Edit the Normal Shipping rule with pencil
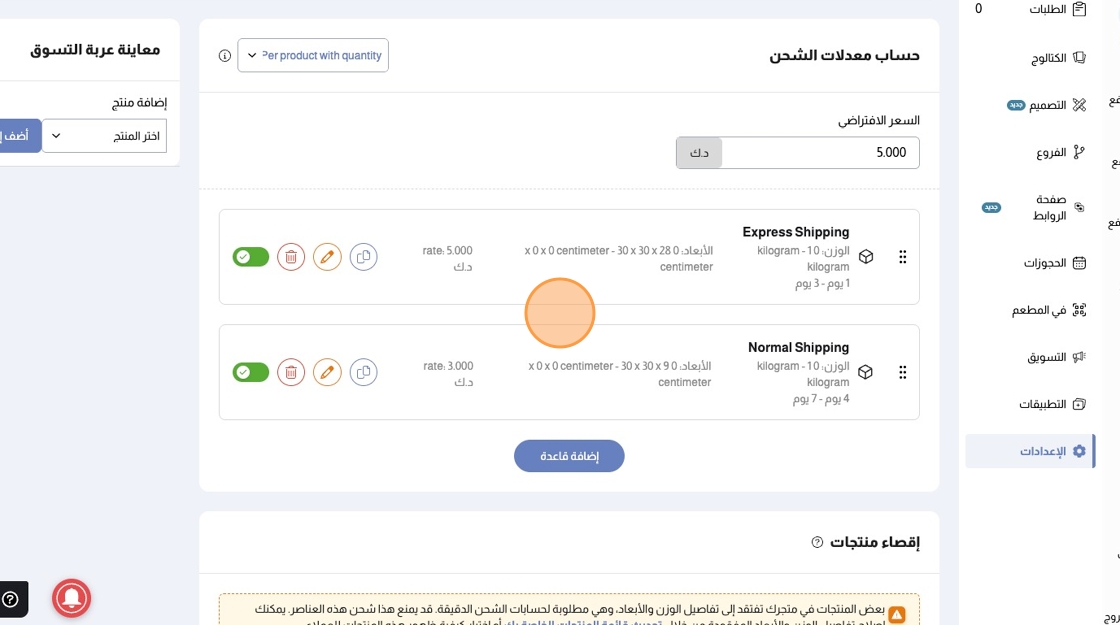 (327, 372)
